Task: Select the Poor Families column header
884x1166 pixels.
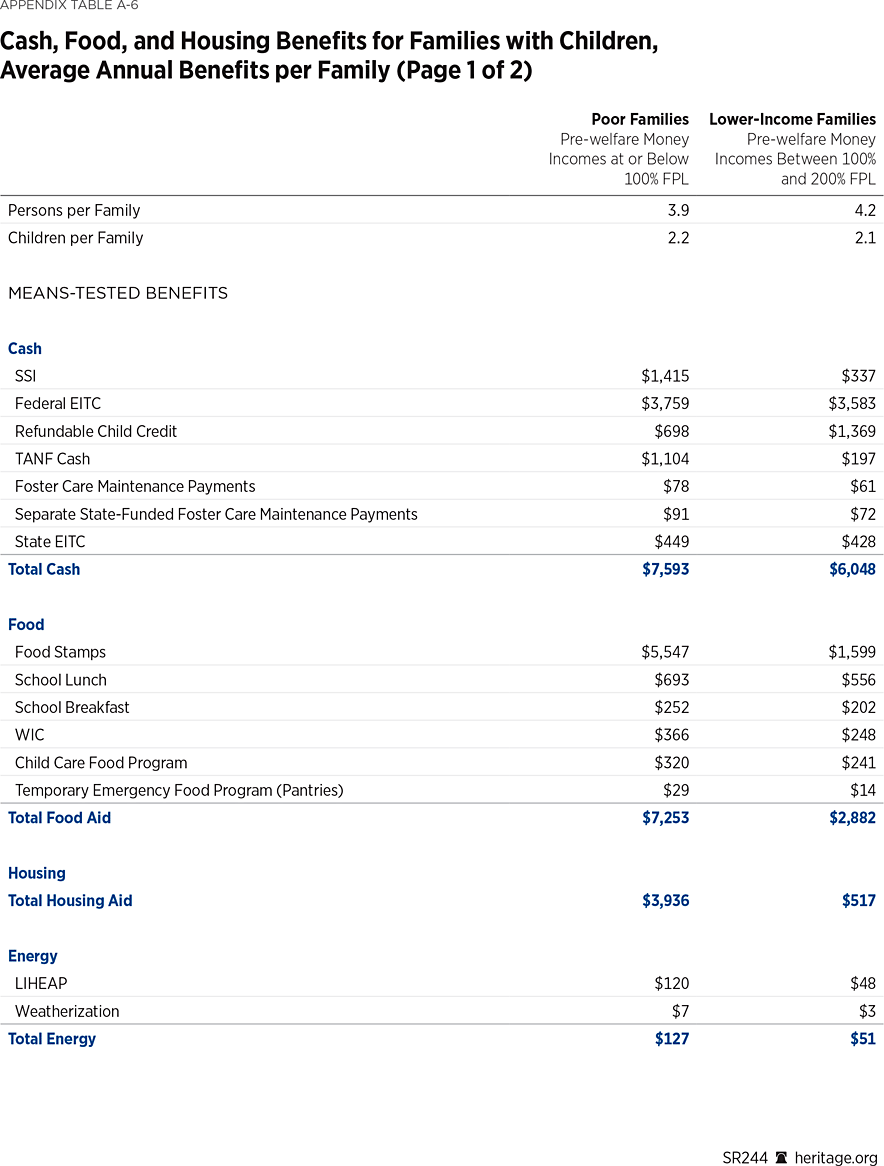Action: point(640,119)
